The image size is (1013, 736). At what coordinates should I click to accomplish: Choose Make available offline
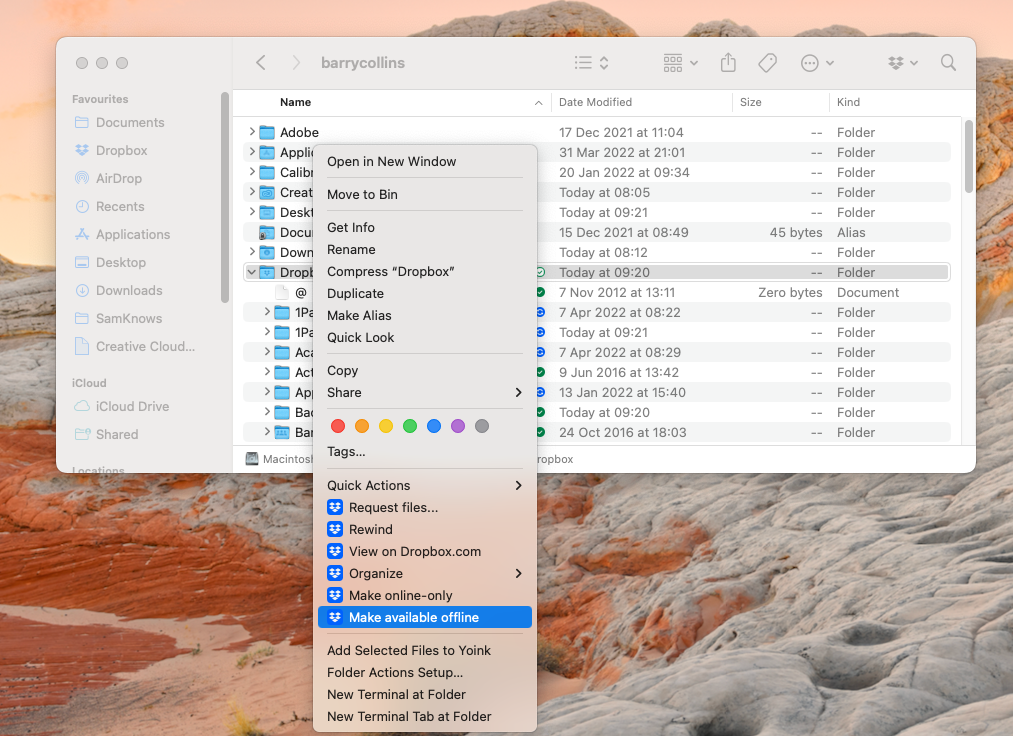coord(424,617)
